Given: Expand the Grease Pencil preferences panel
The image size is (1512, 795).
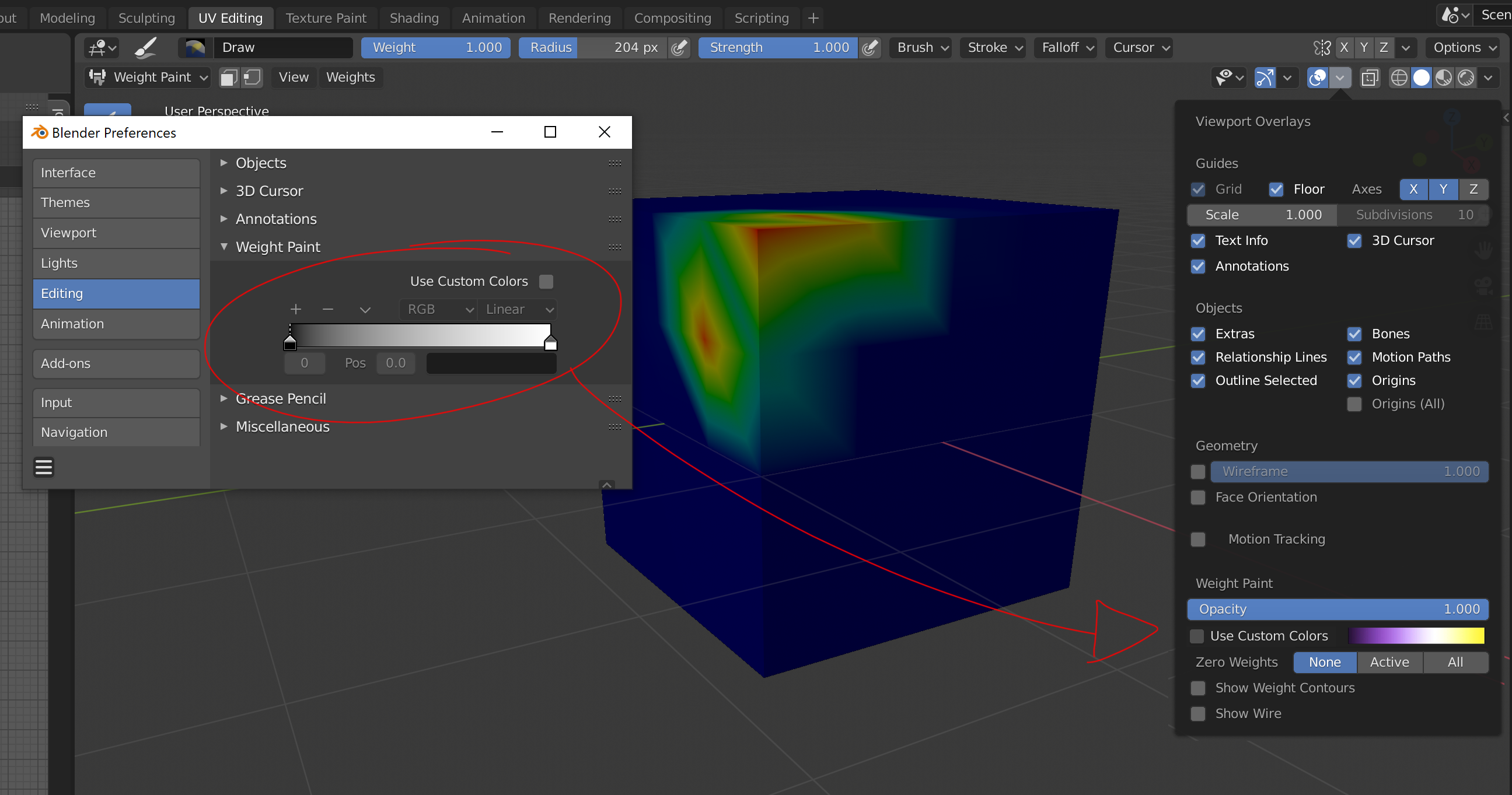Looking at the screenshot, I should pyautogui.click(x=224, y=398).
